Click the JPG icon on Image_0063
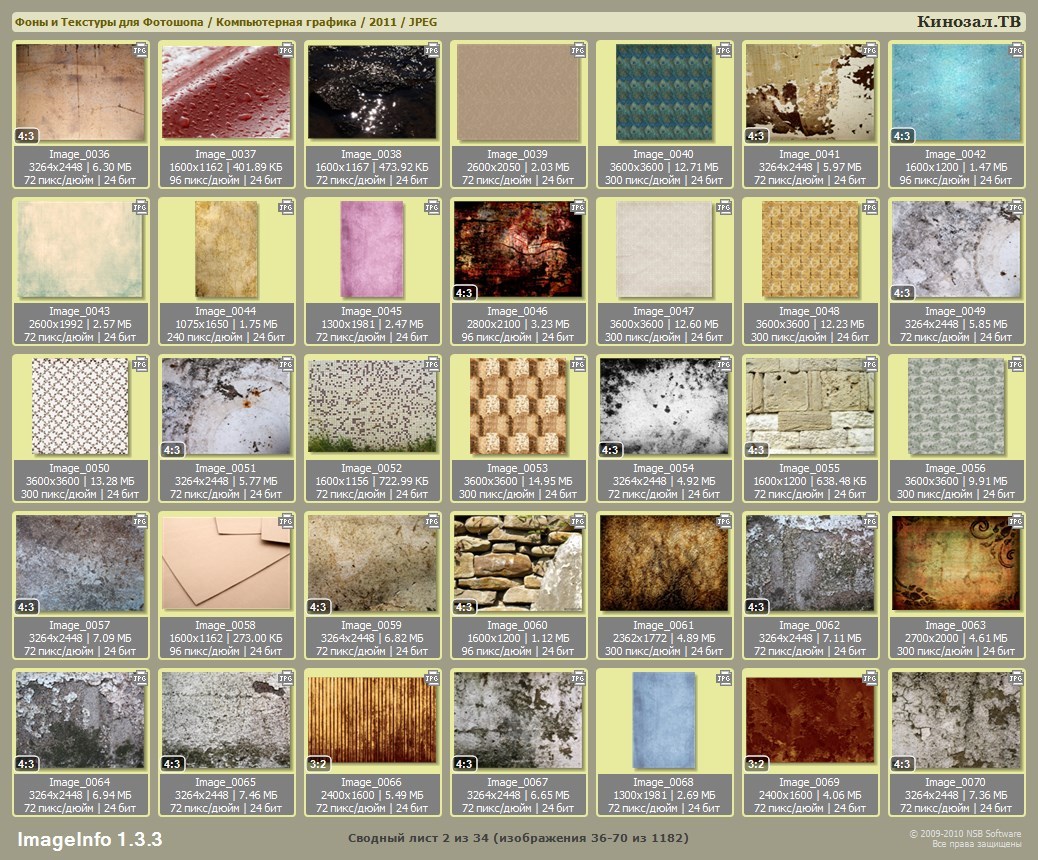The image size is (1038, 860). pyautogui.click(x=1016, y=521)
